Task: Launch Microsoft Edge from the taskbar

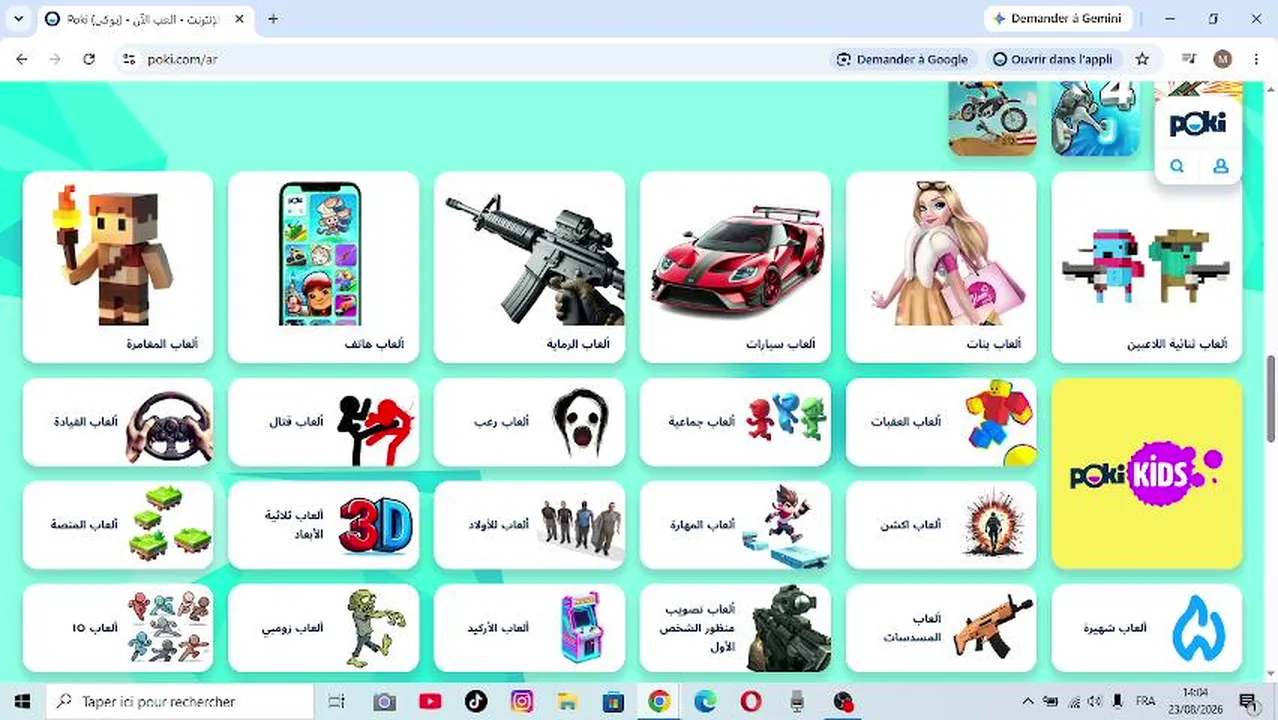Action: tap(705, 701)
